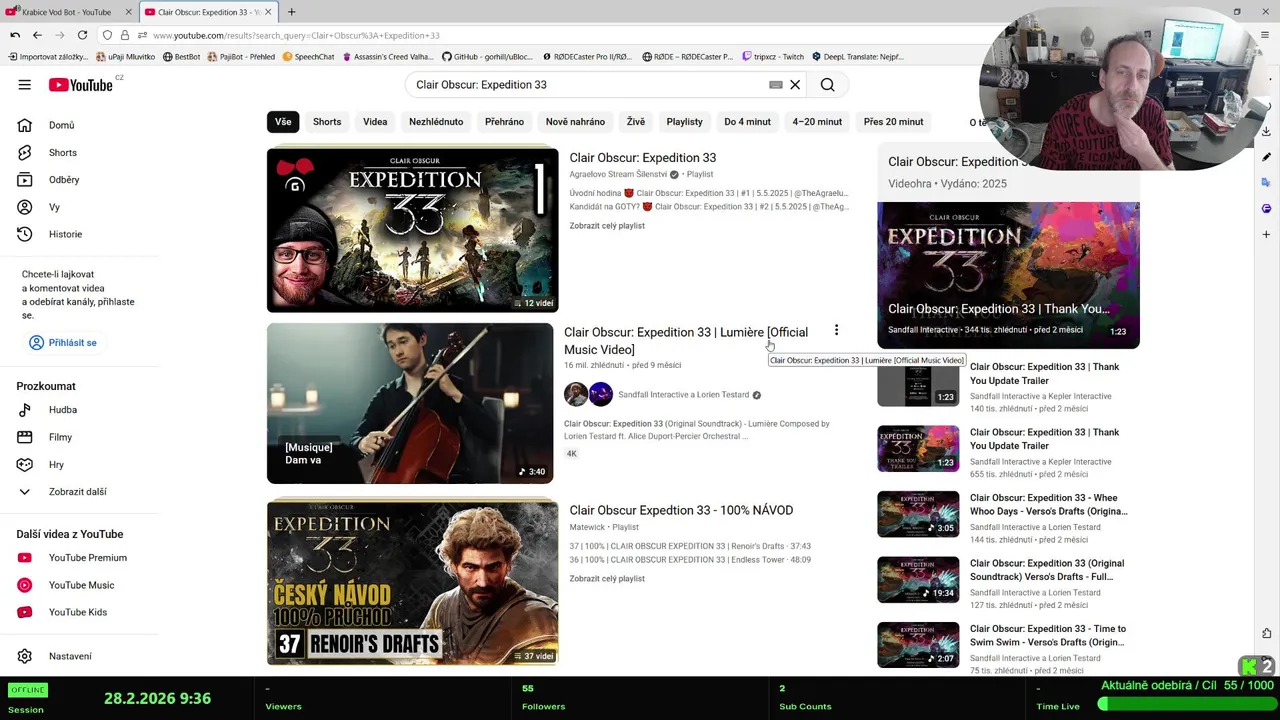1280x720 pixels.
Task: Open the ČESKÝ NÁVOD Renoir's Drafts thumbnail
Action: tap(412, 583)
